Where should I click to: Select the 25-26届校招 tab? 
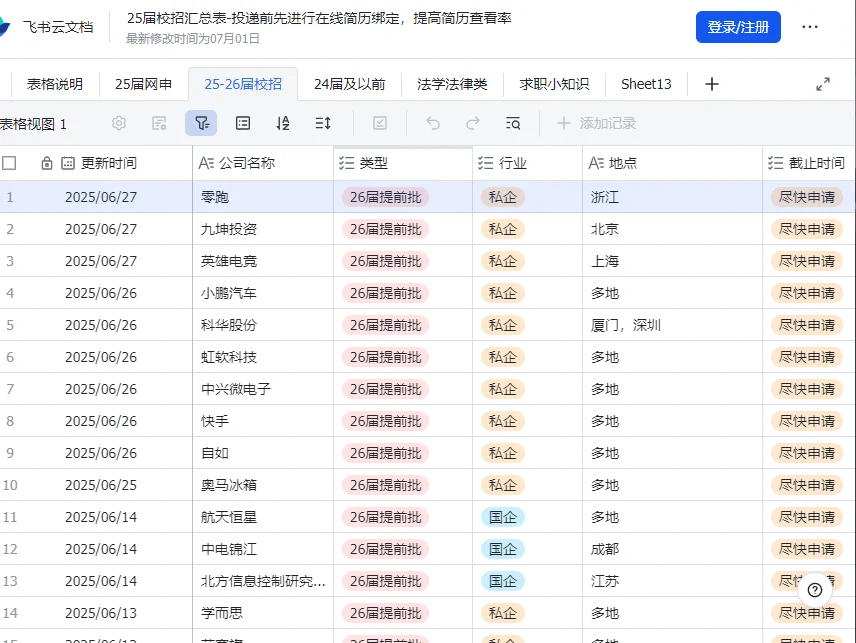[243, 84]
